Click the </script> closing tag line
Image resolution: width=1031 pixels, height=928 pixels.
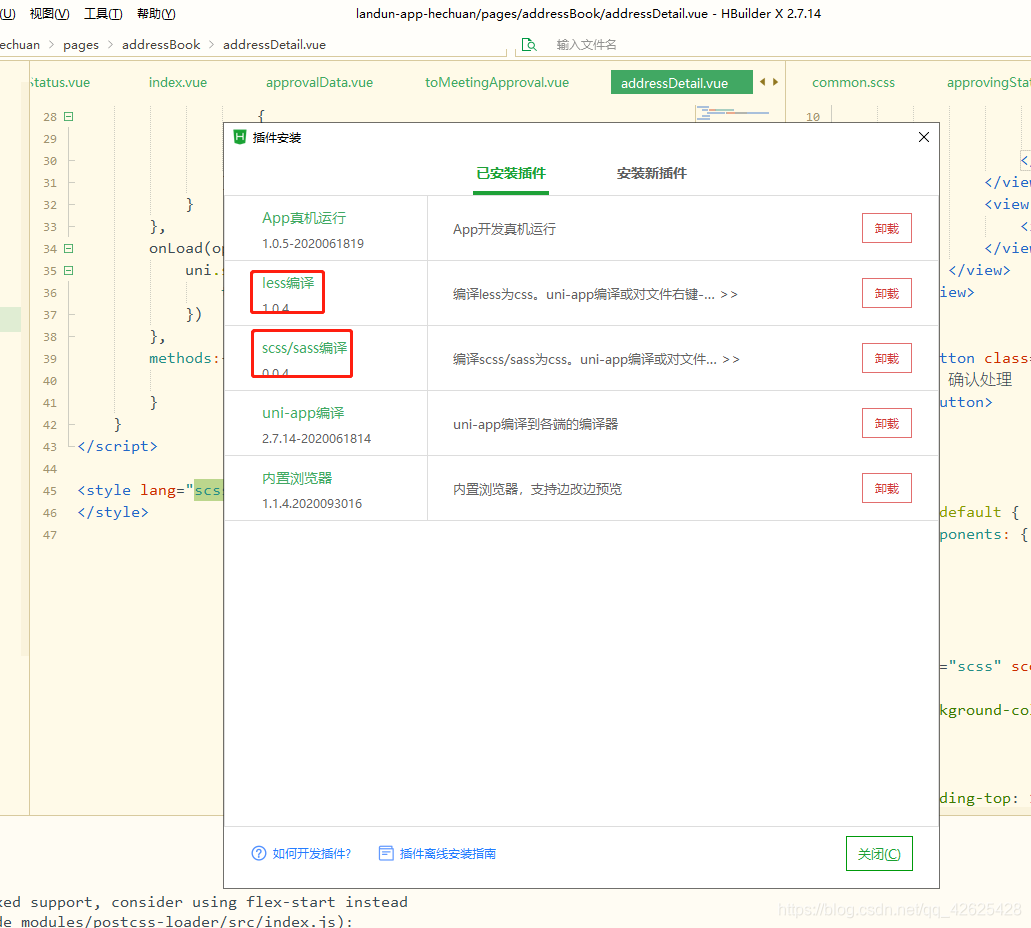(x=117, y=446)
